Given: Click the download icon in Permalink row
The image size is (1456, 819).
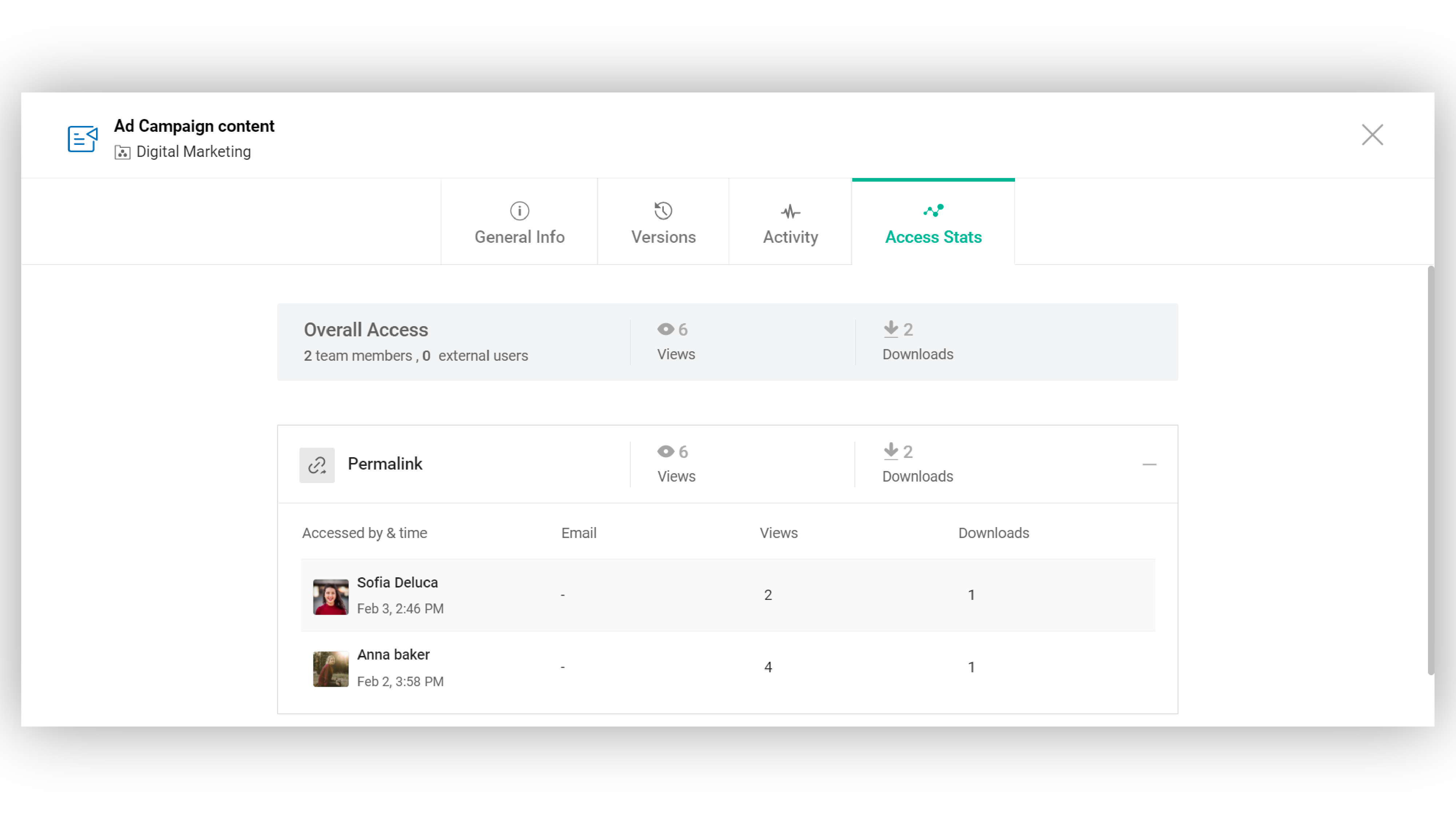Looking at the screenshot, I should pyautogui.click(x=891, y=451).
